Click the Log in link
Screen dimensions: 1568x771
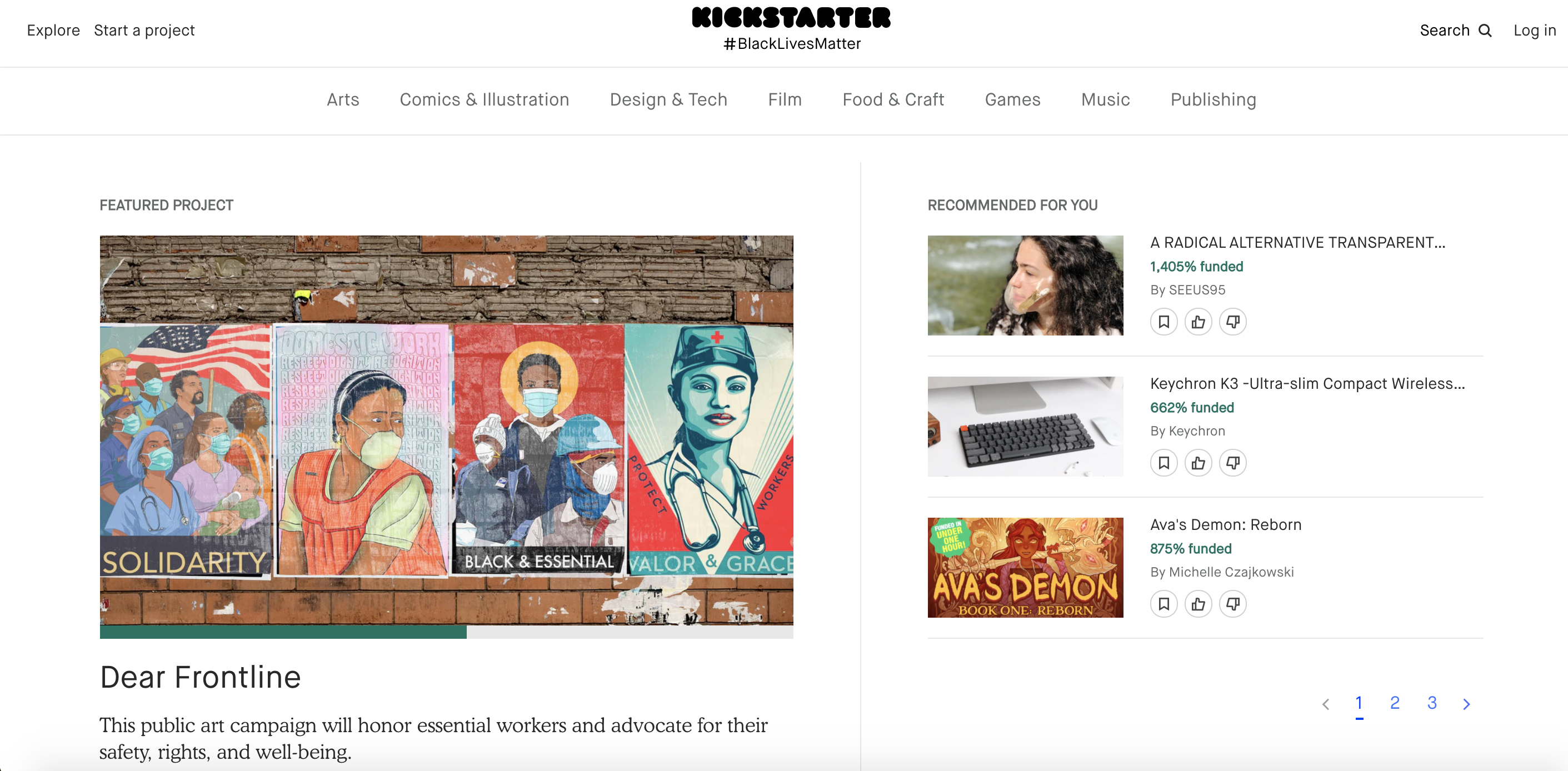click(x=1535, y=31)
